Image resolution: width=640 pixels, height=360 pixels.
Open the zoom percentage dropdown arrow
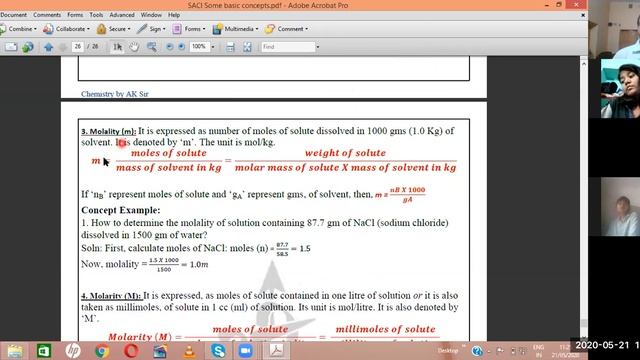click(x=213, y=47)
